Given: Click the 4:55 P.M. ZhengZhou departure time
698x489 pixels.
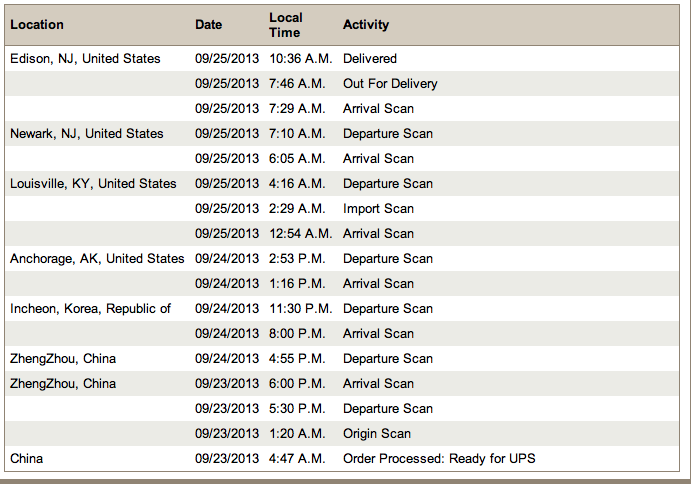Looking at the screenshot, I should pos(297,359).
